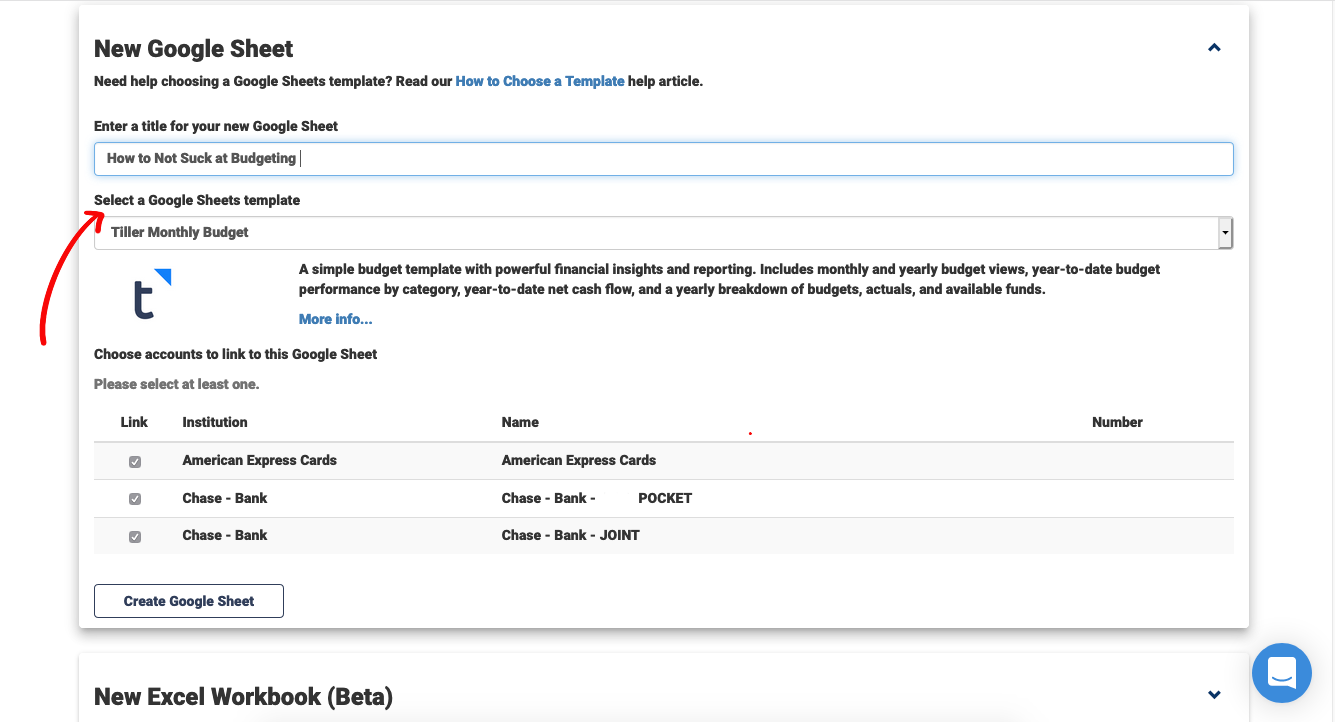This screenshot has width=1335, height=722.
Task: Click the Google Sheet title input field
Action: click(663, 159)
